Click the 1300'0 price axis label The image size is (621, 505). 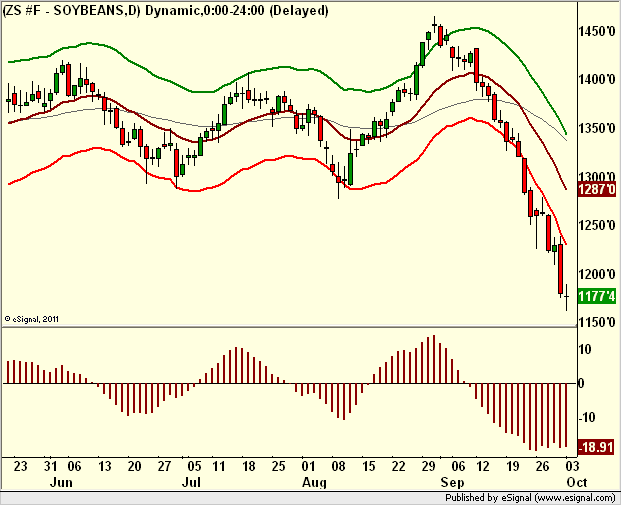[x=597, y=176]
